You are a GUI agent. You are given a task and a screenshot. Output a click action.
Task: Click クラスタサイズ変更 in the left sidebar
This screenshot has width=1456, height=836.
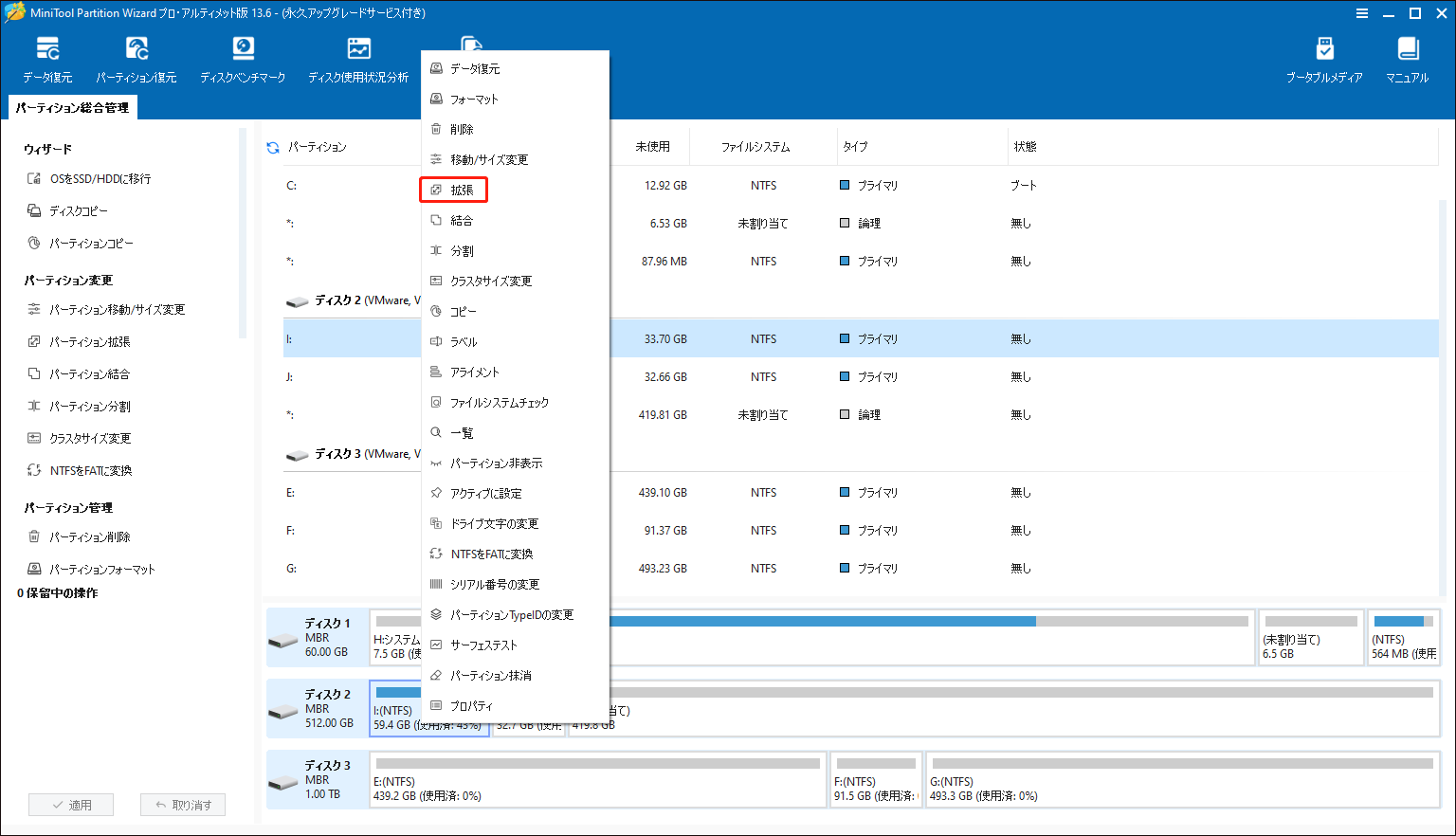tap(79, 438)
